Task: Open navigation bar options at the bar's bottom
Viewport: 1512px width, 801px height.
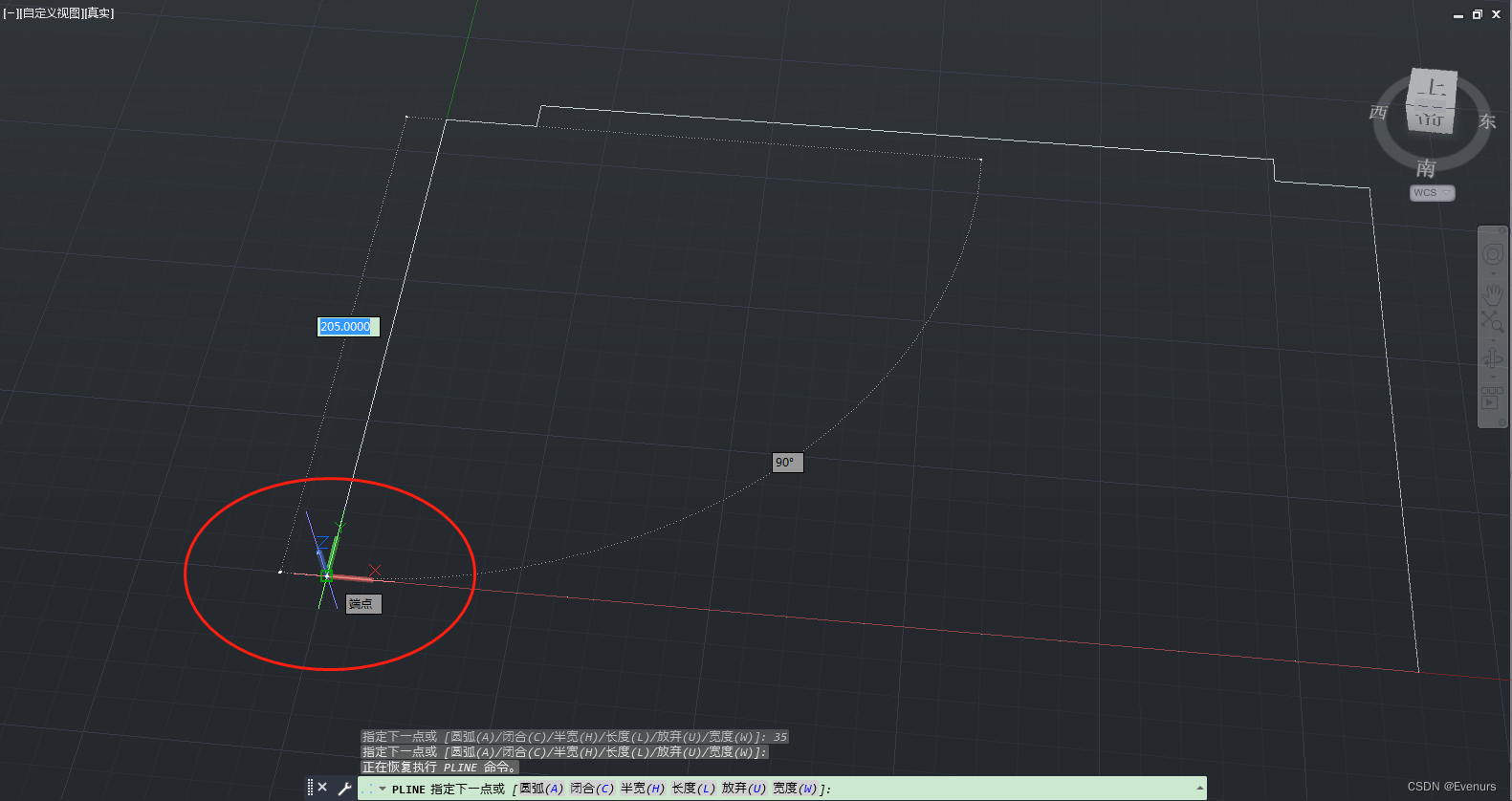Action: [1502, 422]
